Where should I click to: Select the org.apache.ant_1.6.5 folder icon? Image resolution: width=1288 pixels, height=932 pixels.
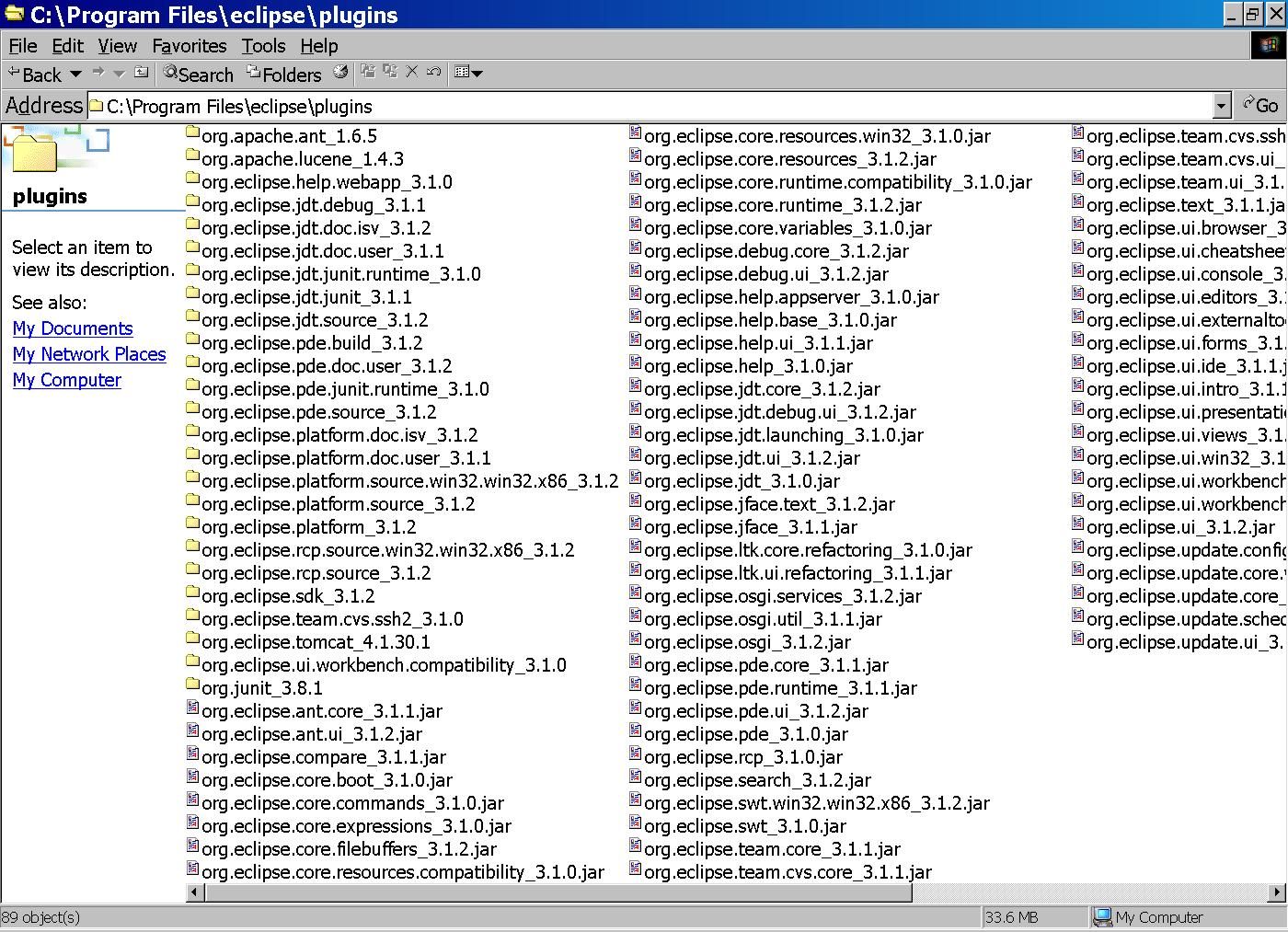coord(192,133)
